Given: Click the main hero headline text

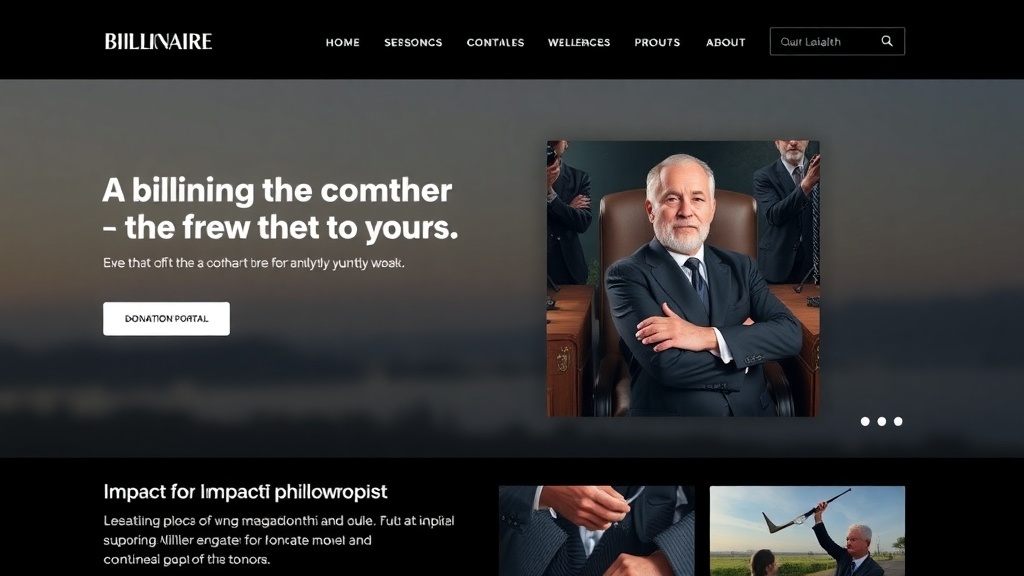Looking at the screenshot, I should tap(280, 209).
